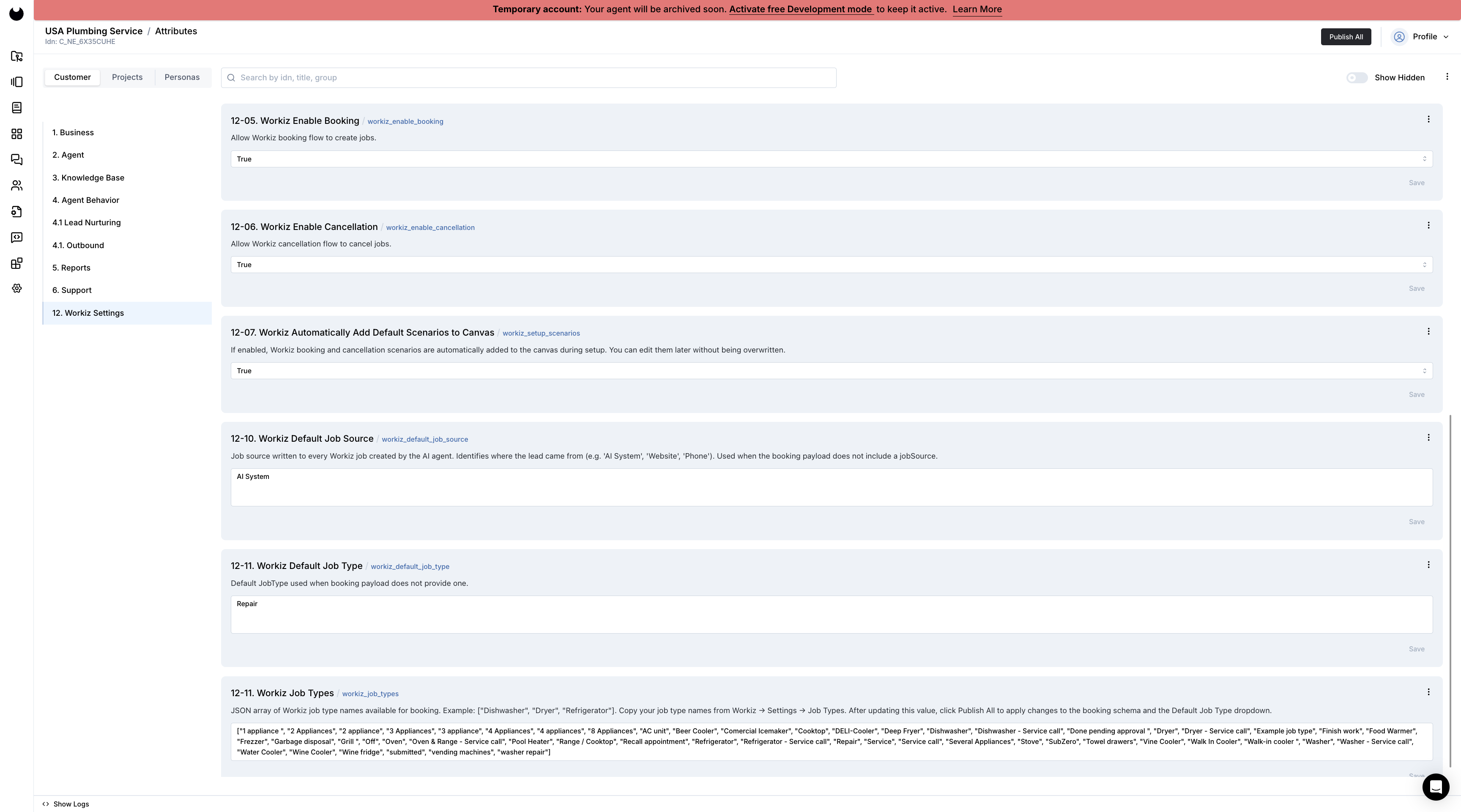Open the settings gear icon in sidebar
1461x812 pixels.
coord(17,289)
